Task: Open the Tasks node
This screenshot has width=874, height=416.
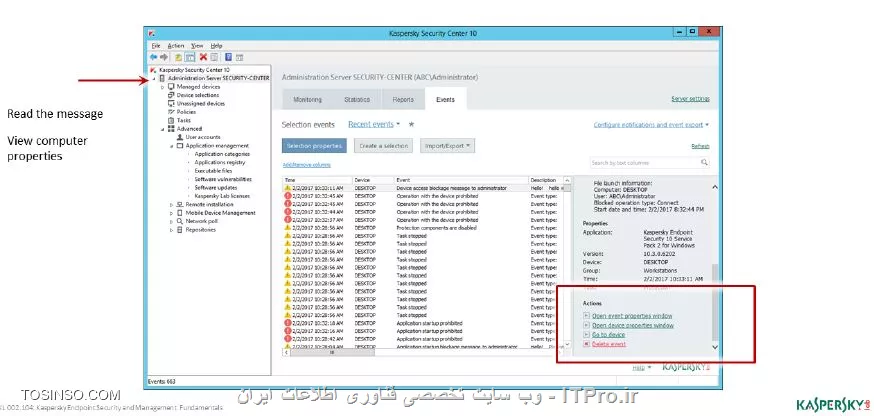Action: [183, 120]
